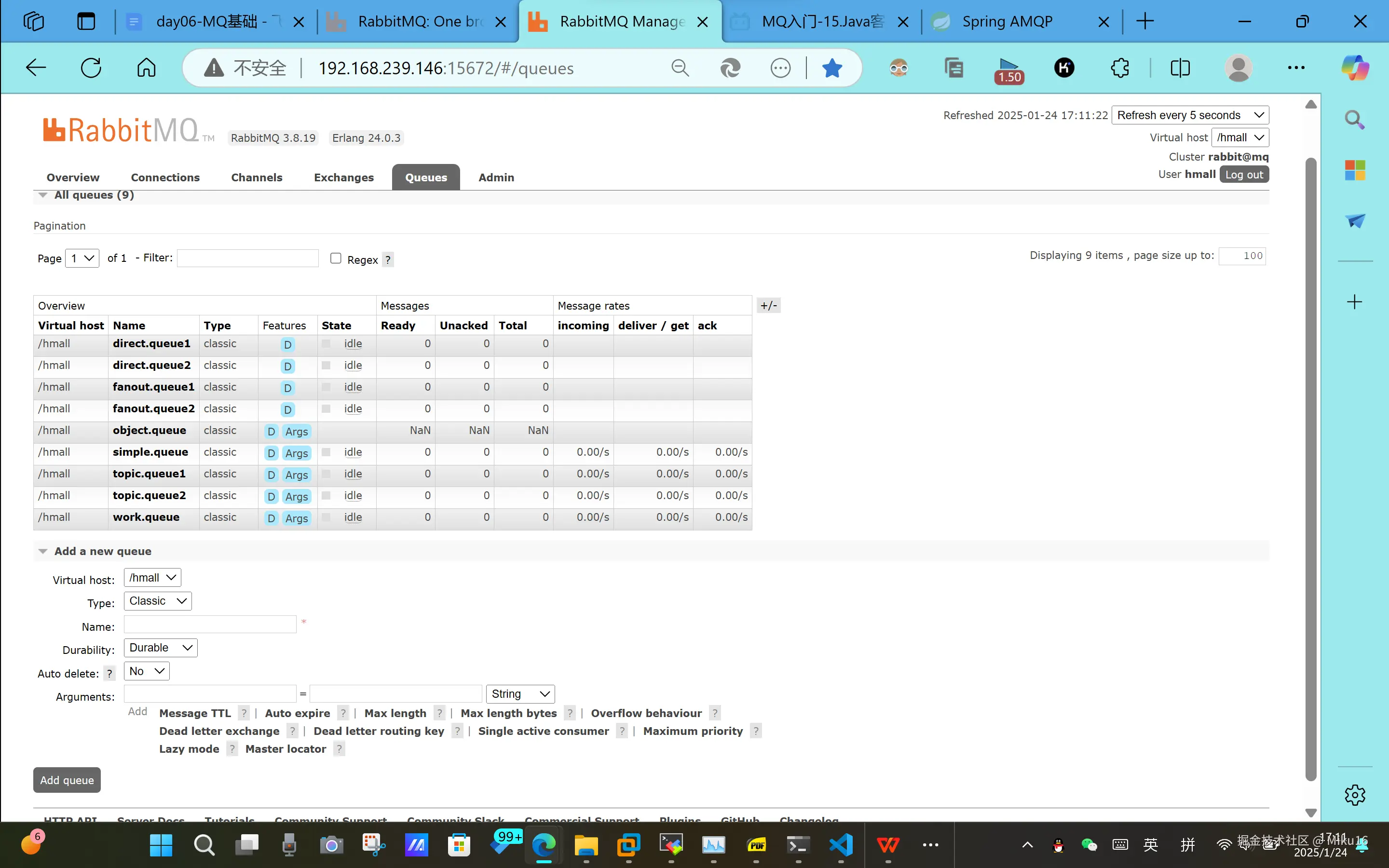This screenshot has height=868, width=1389.
Task: Open sidebar settings gear icon
Action: pos(1355,795)
